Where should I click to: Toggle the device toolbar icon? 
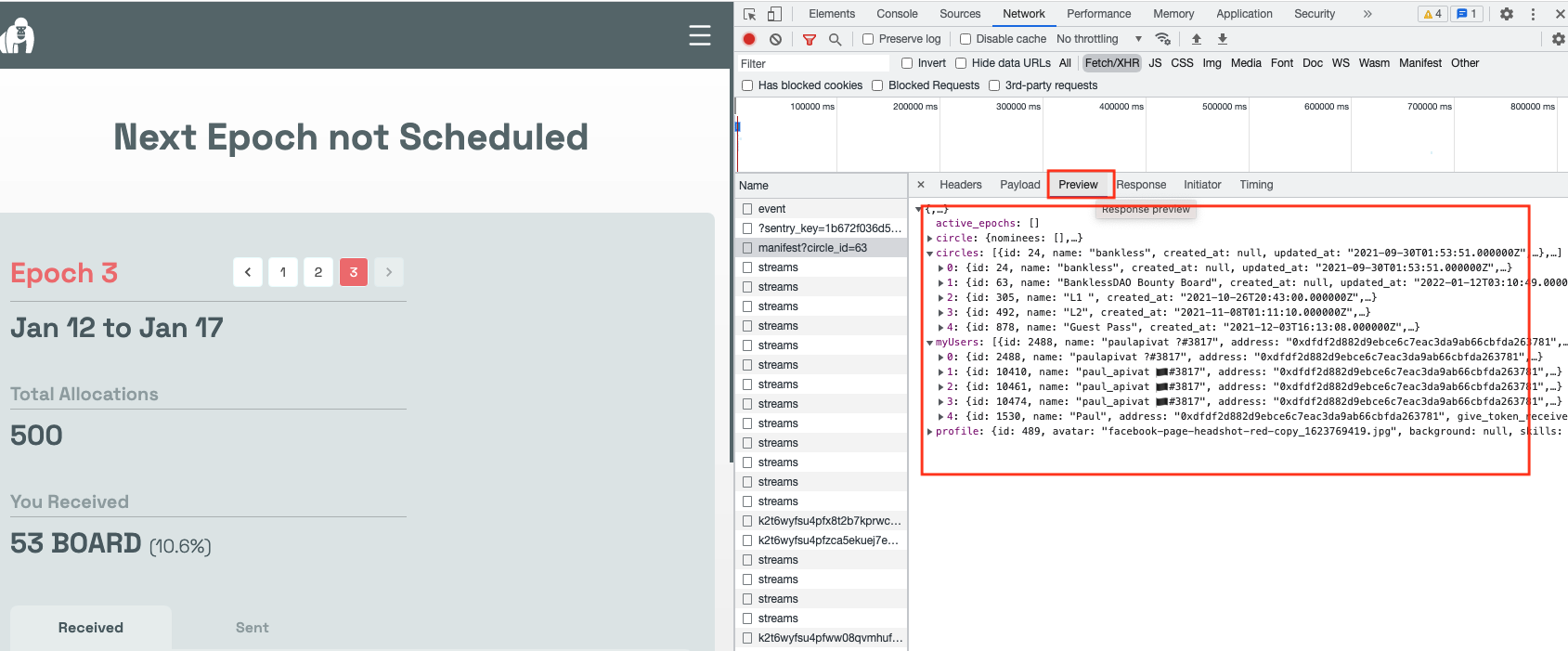pos(774,14)
